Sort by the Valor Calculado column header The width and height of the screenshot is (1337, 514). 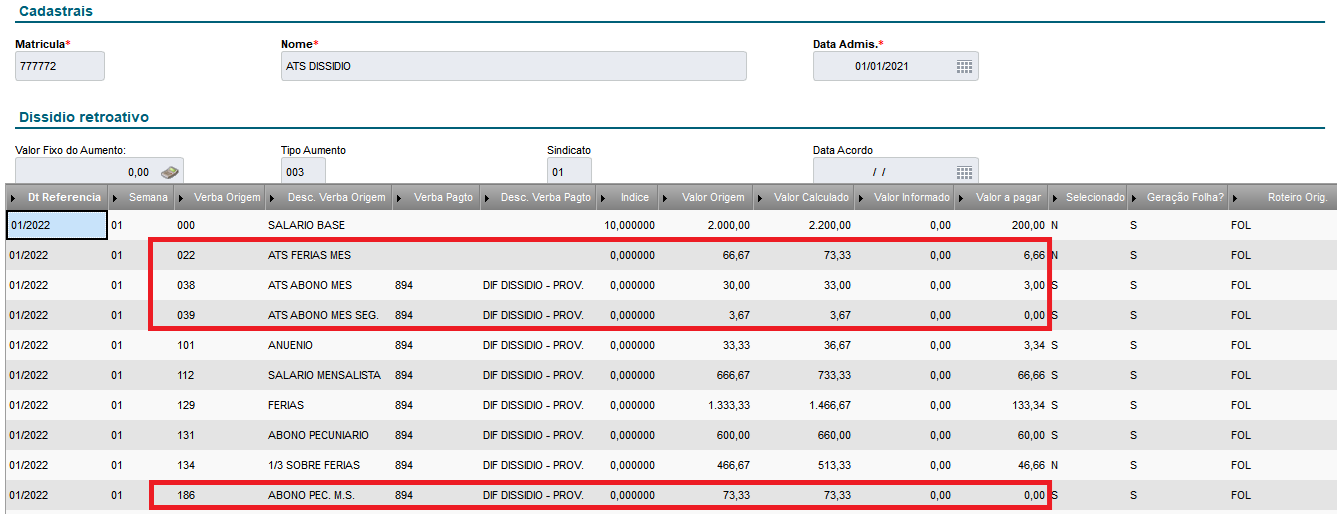[x=802, y=197]
